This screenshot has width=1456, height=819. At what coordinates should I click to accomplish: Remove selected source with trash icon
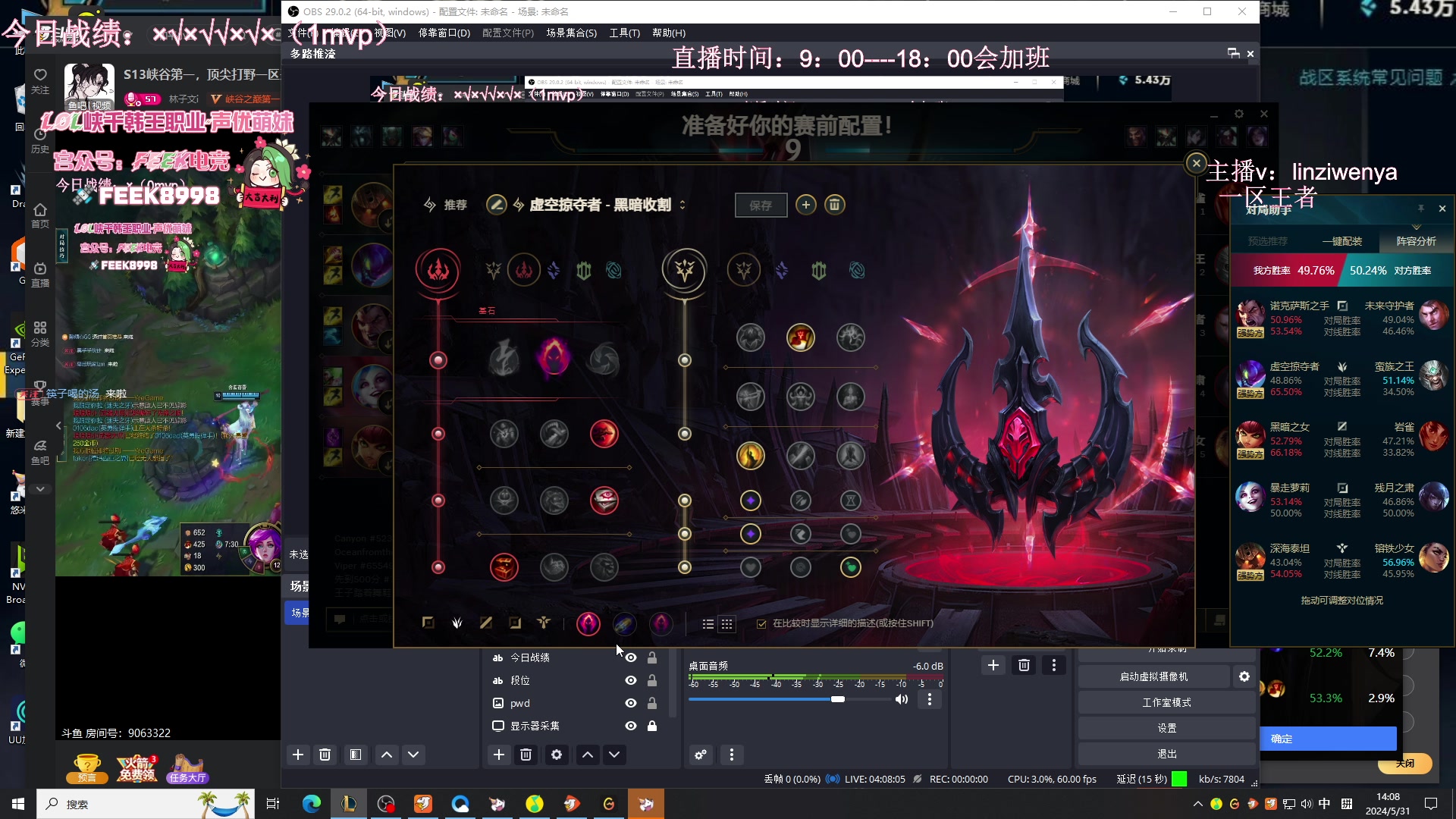(526, 755)
